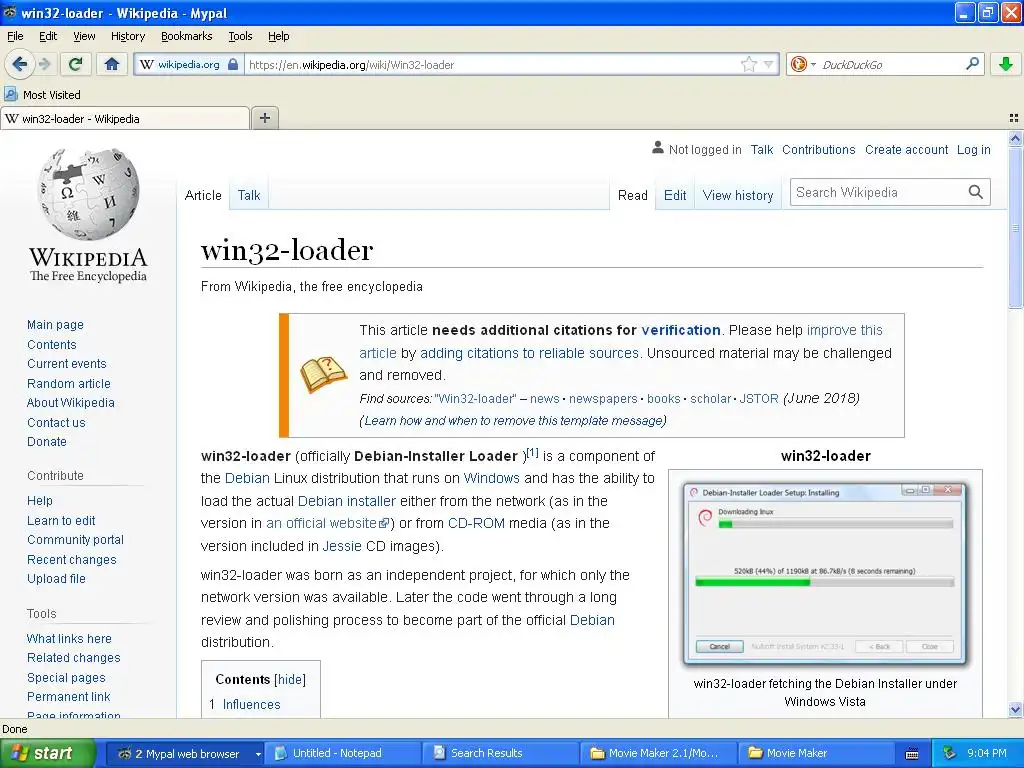Viewport: 1024px width, 768px height.
Task: Open the Bookmarks menu
Action: (187, 36)
